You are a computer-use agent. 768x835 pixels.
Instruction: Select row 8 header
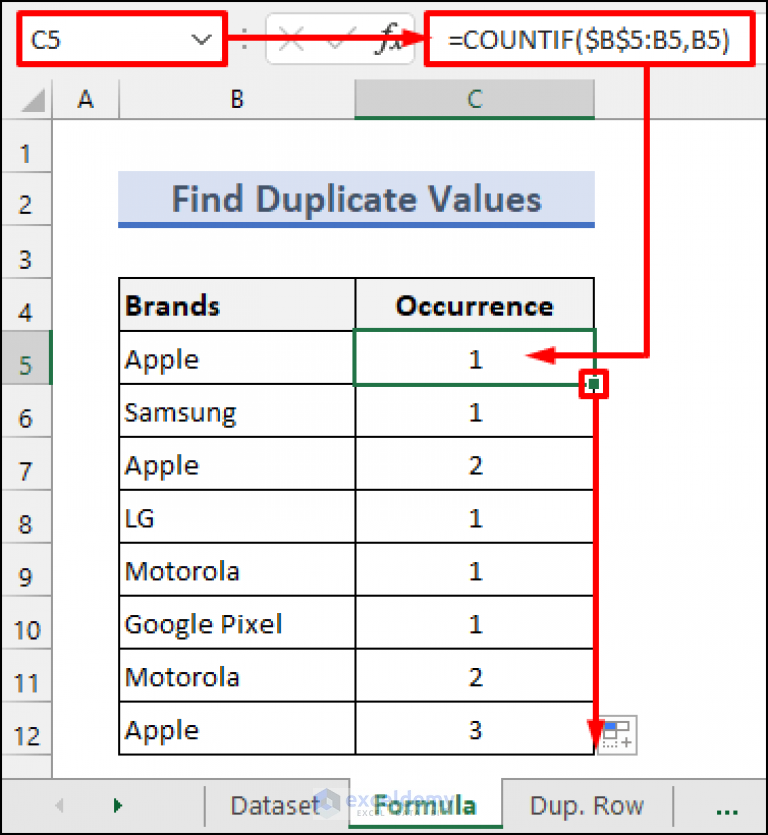26,517
